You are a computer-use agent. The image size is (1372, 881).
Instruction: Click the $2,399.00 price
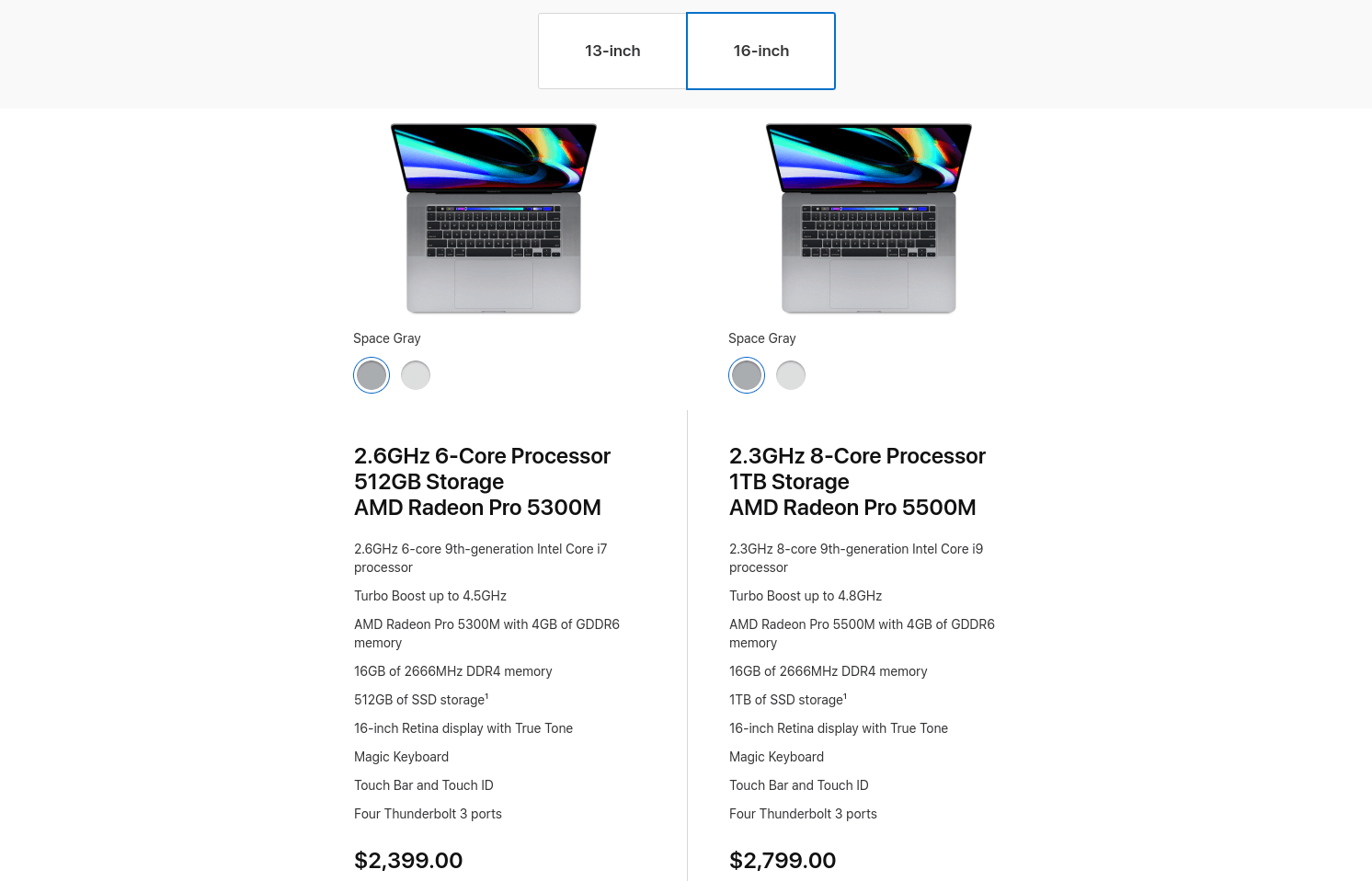(408, 861)
